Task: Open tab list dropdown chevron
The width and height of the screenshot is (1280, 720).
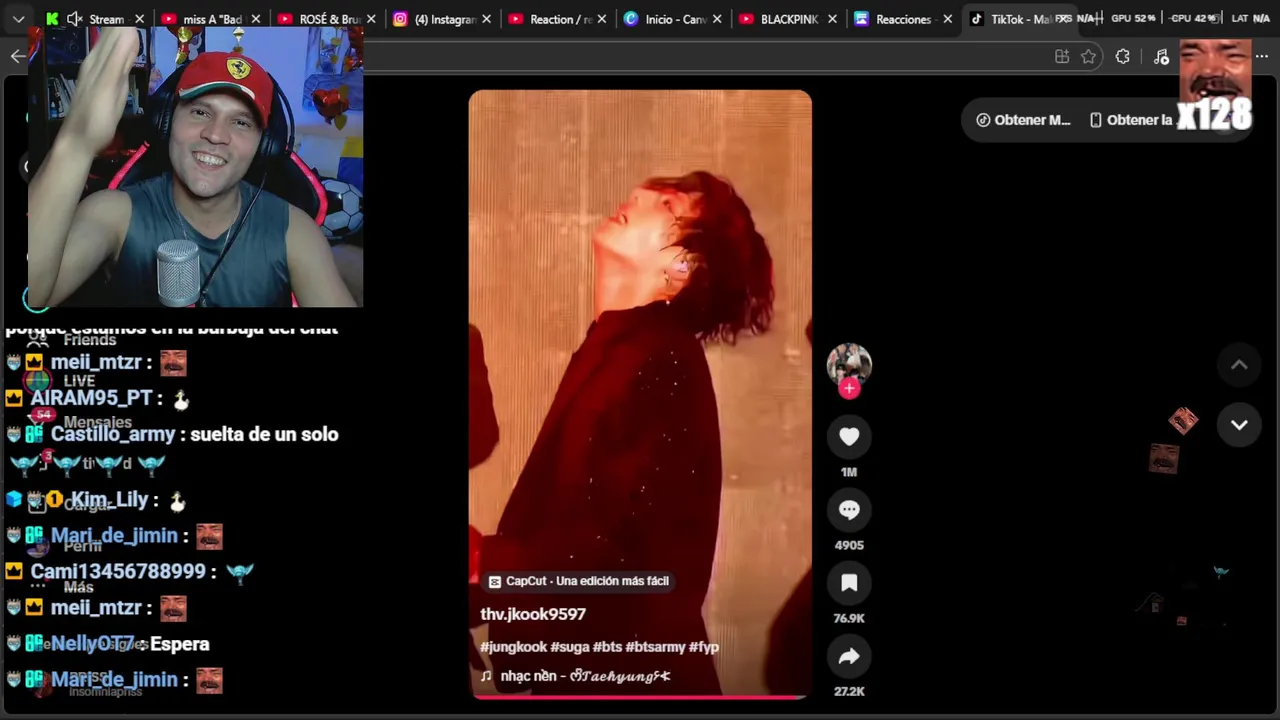Action: point(18,19)
